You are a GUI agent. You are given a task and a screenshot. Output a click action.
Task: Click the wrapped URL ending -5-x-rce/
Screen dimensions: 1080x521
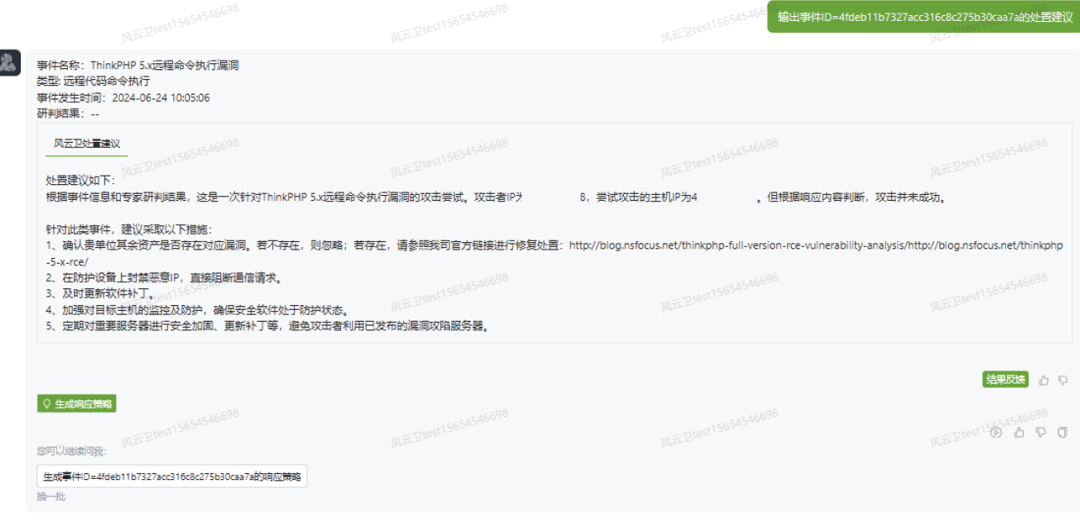click(67, 263)
